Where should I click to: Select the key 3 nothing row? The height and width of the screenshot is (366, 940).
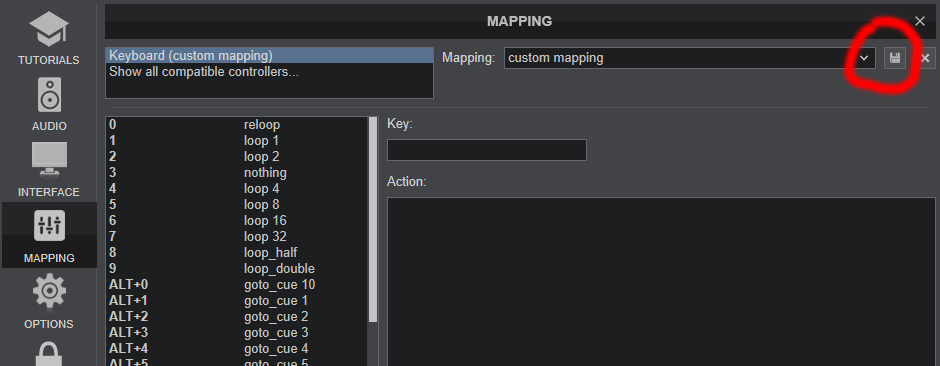click(x=237, y=173)
